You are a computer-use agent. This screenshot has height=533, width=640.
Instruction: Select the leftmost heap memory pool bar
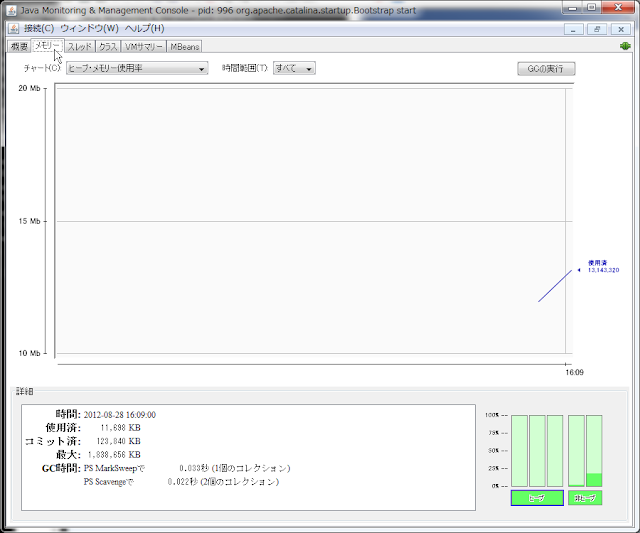click(x=519, y=451)
